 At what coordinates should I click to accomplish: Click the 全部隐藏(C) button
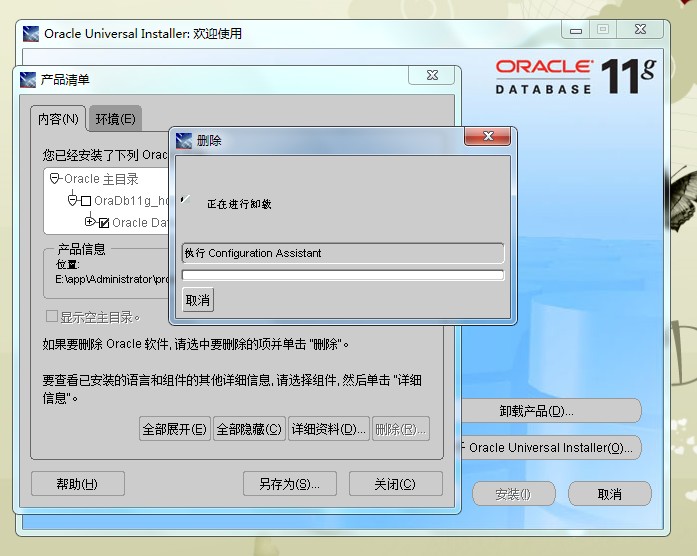tap(249, 429)
